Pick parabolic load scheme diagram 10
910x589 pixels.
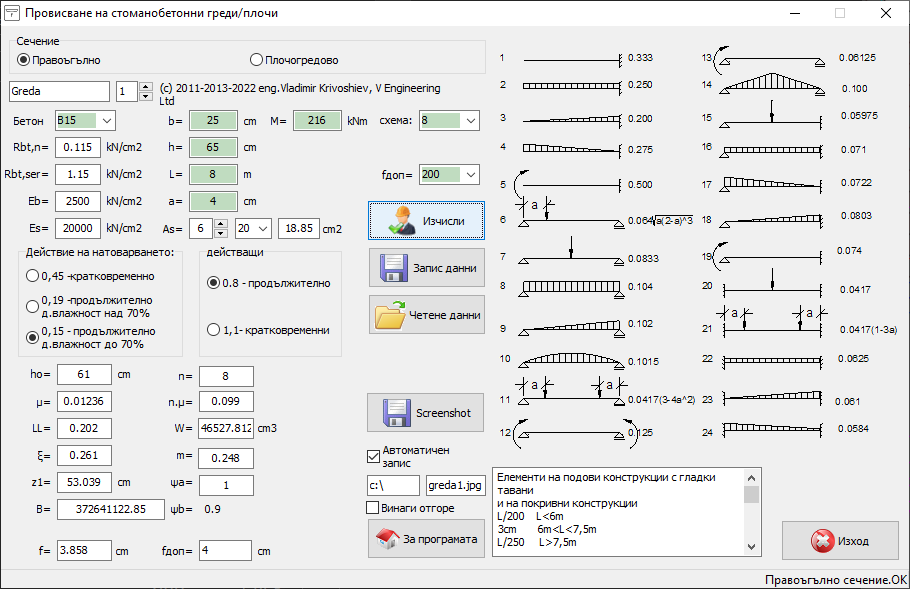coord(572,359)
